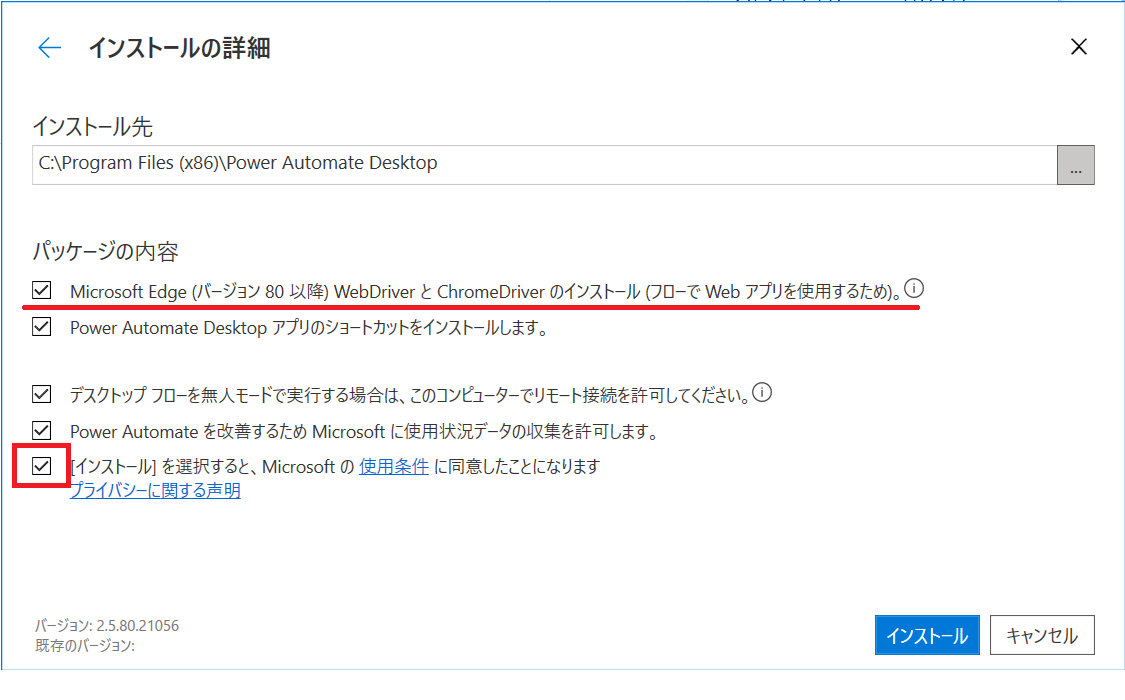Click the 既存のバージョン text
Image resolution: width=1125 pixels, height=700 pixels.
pos(85,645)
